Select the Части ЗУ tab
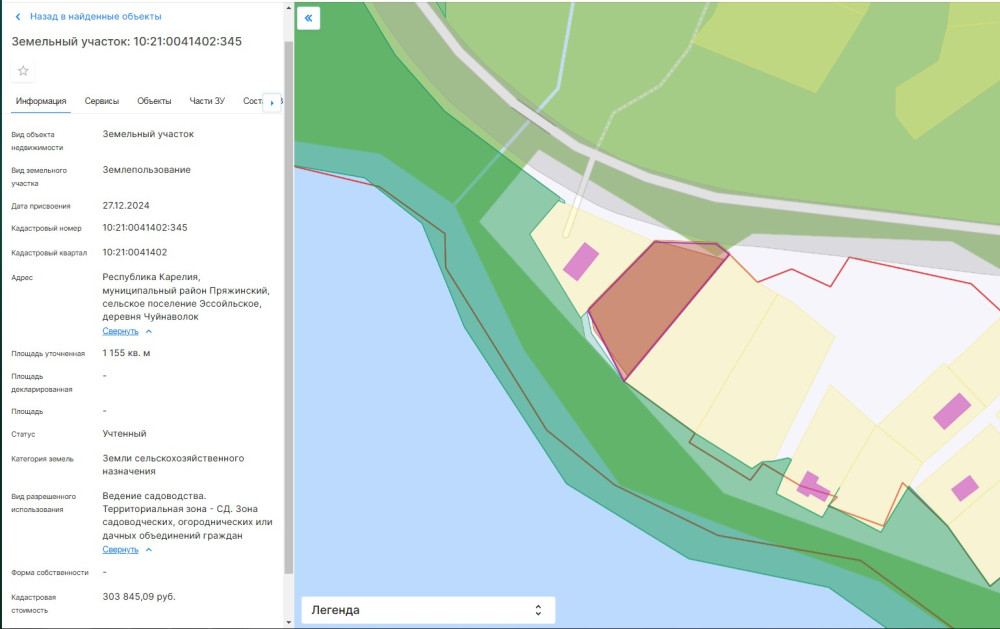1000x629 pixels. click(207, 101)
